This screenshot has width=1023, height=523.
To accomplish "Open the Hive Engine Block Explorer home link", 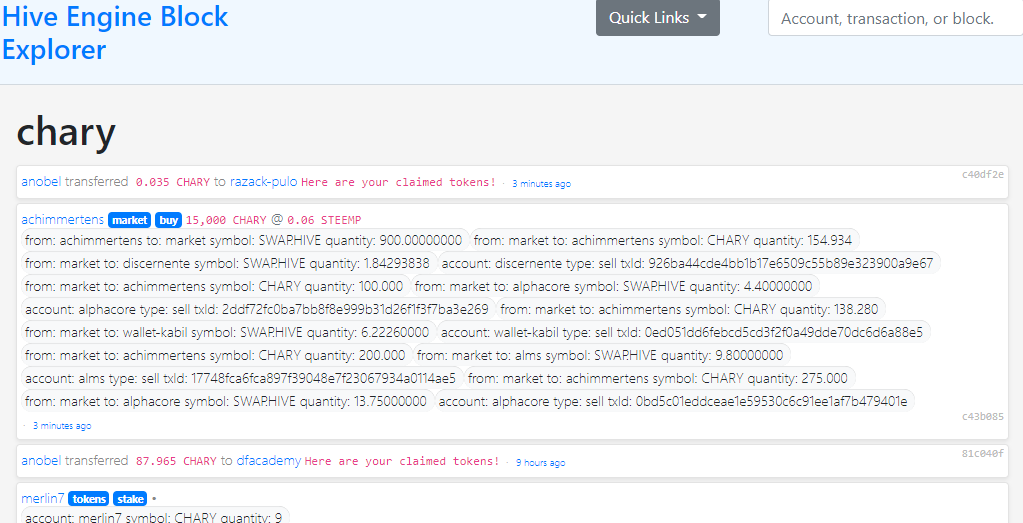I will (115, 33).
